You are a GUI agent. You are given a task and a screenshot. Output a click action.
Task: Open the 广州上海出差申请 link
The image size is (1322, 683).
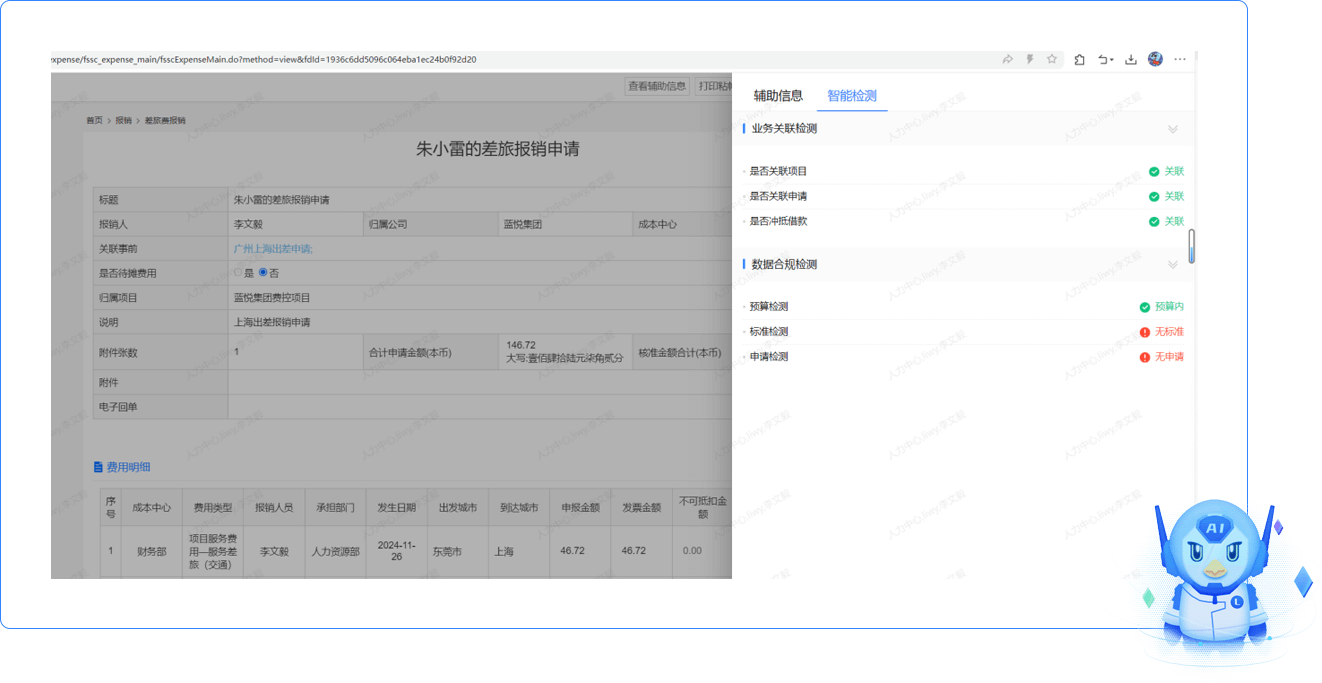[x=273, y=249]
